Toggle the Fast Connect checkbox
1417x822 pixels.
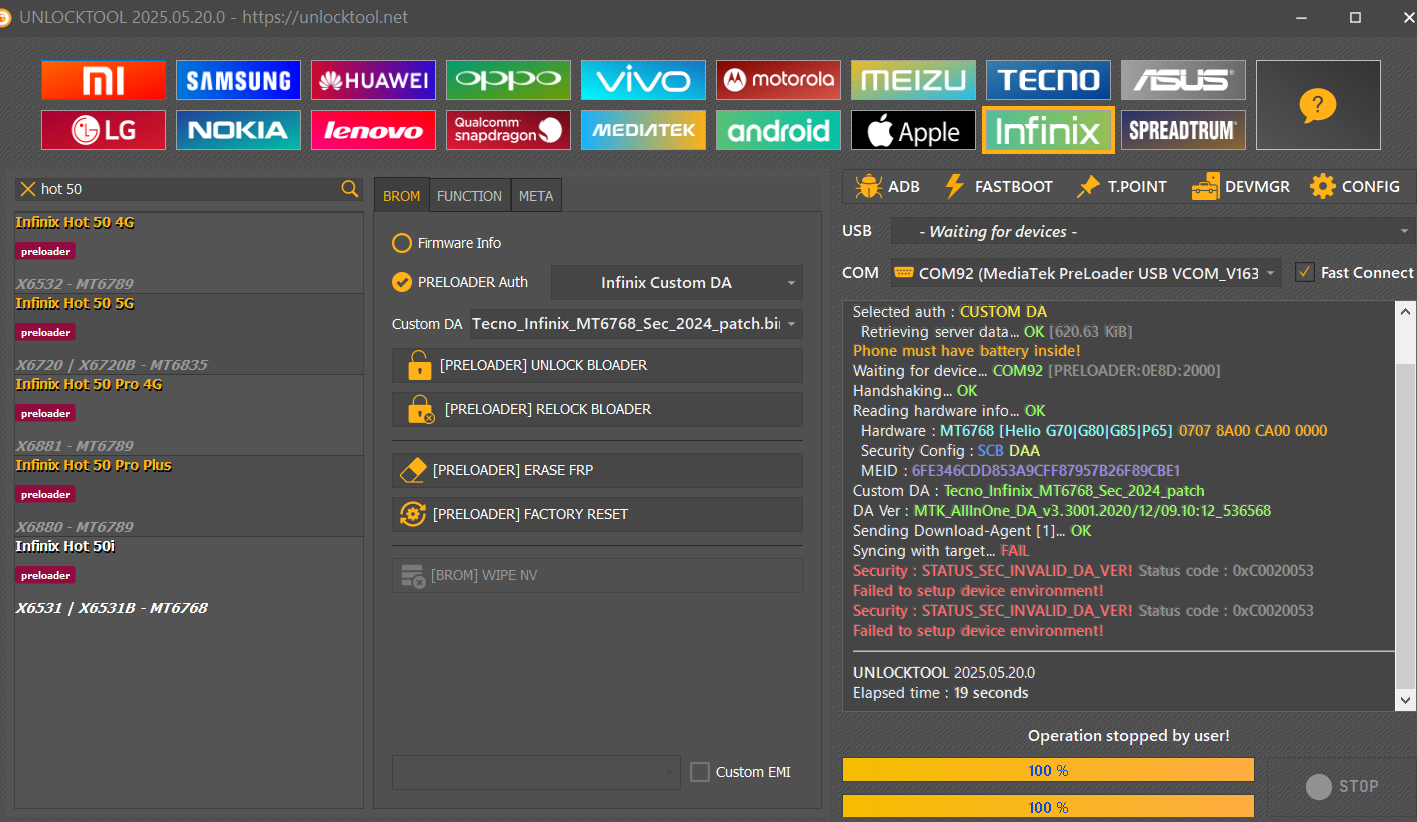(1354, 272)
